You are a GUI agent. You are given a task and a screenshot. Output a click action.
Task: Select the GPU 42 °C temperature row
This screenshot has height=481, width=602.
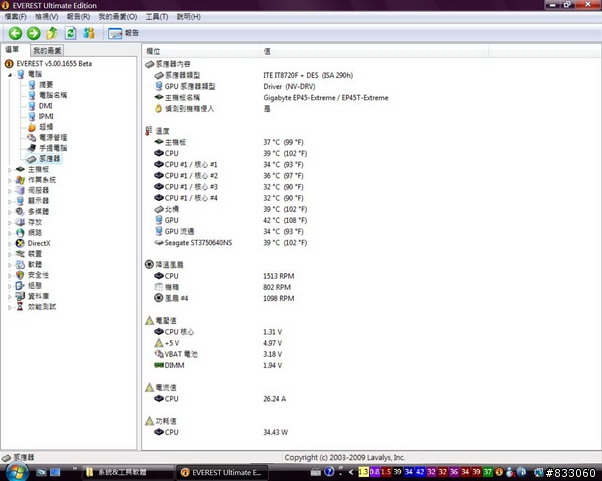pos(230,220)
